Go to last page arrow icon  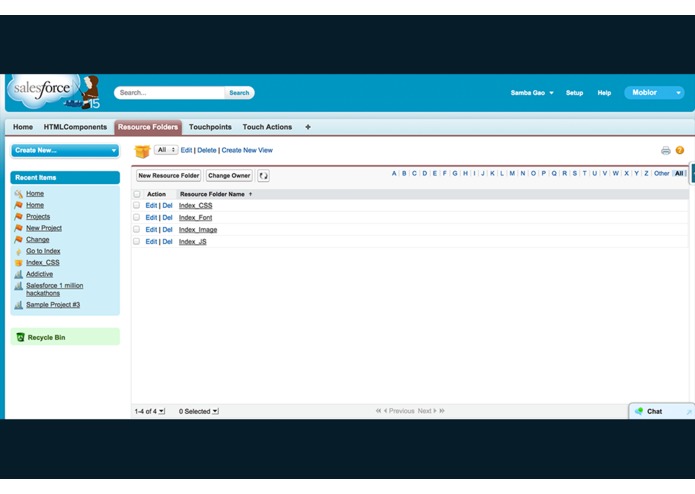(442, 411)
